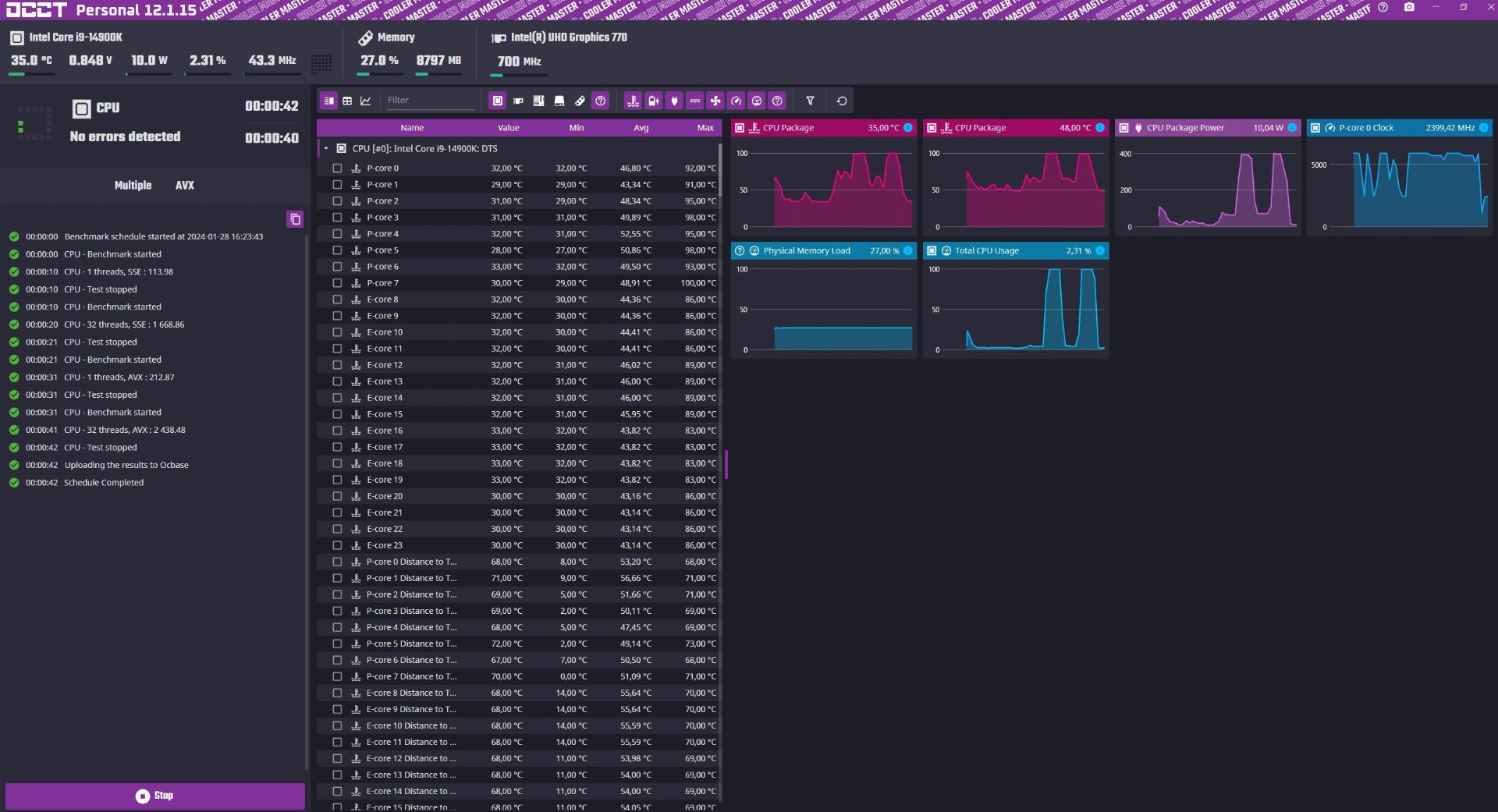Click the Stop button
Image resolution: width=1498 pixels, height=812 pixels.
[155, 796]
